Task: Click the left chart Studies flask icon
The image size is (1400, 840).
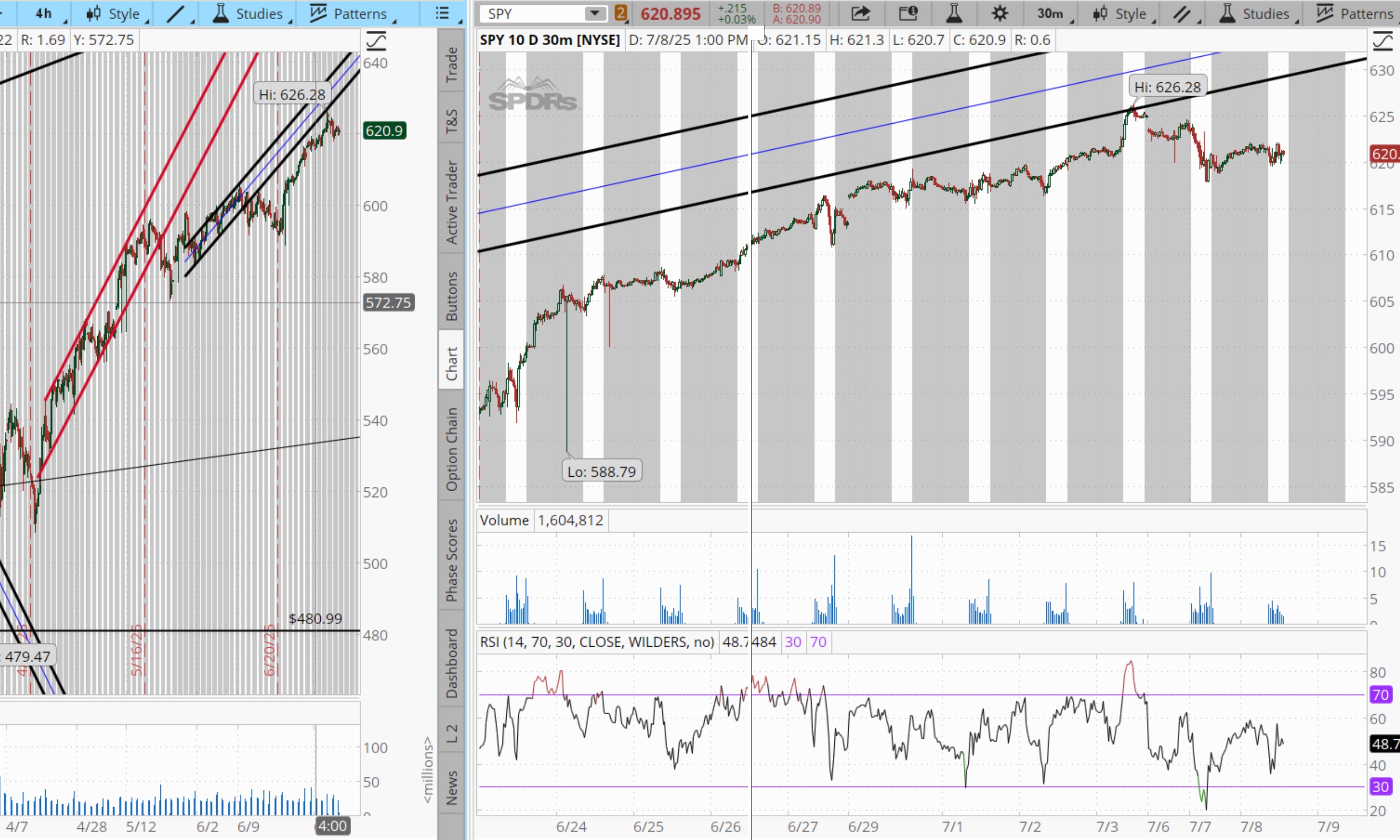Action: pyautogui.click(x=221, y=13)
